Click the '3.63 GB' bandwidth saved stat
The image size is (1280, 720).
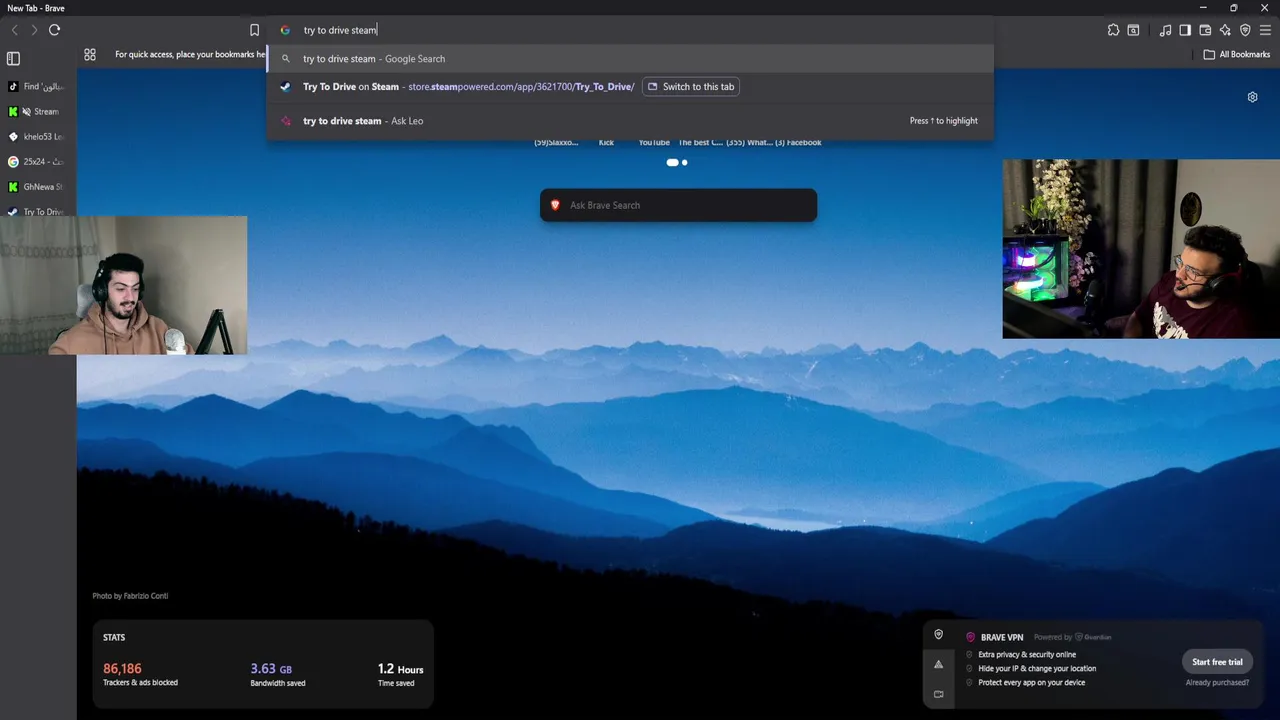[271, 669]
